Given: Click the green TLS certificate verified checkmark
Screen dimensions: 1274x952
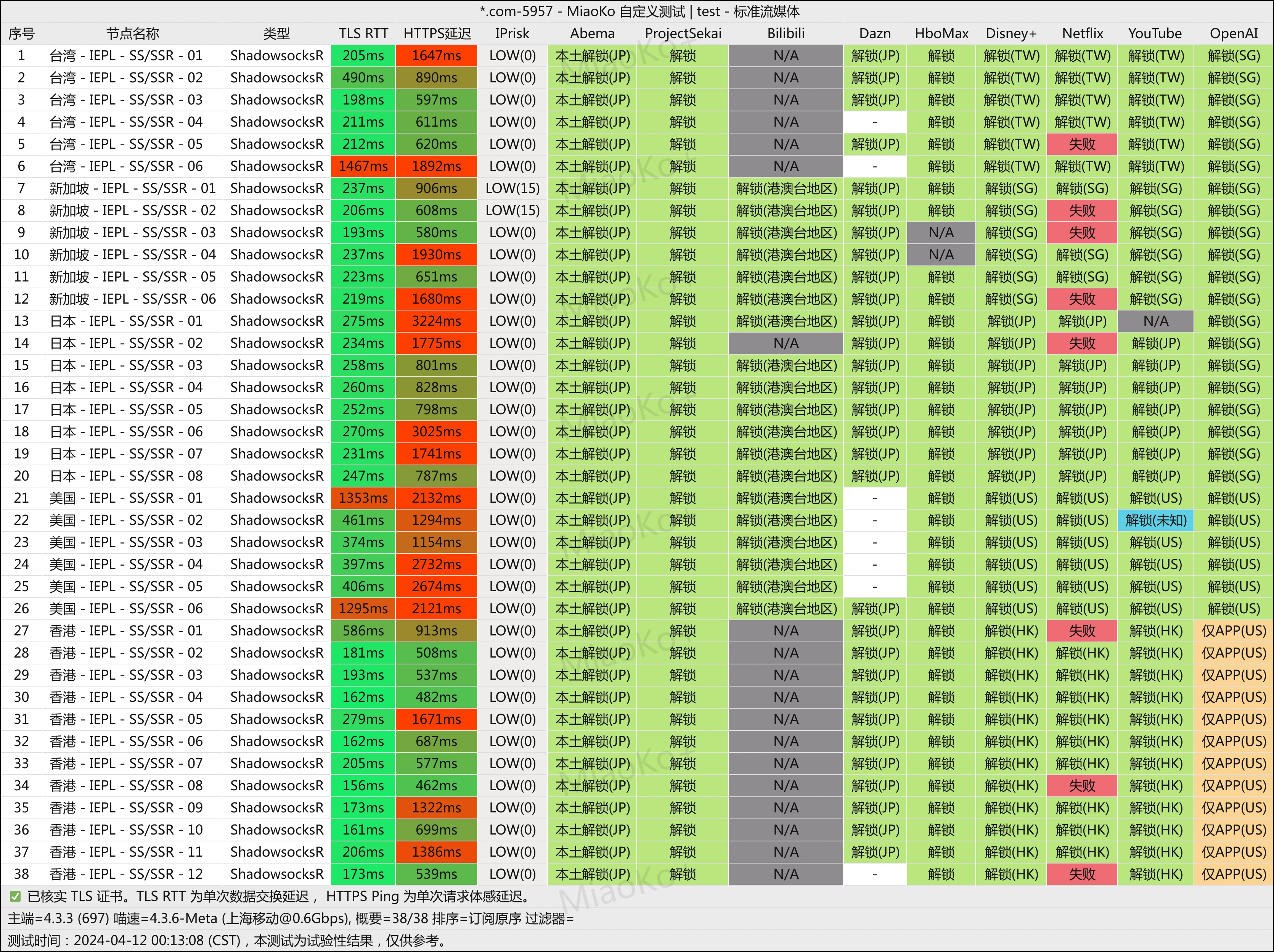Looking at the screenshot, I should coord(16,896).
